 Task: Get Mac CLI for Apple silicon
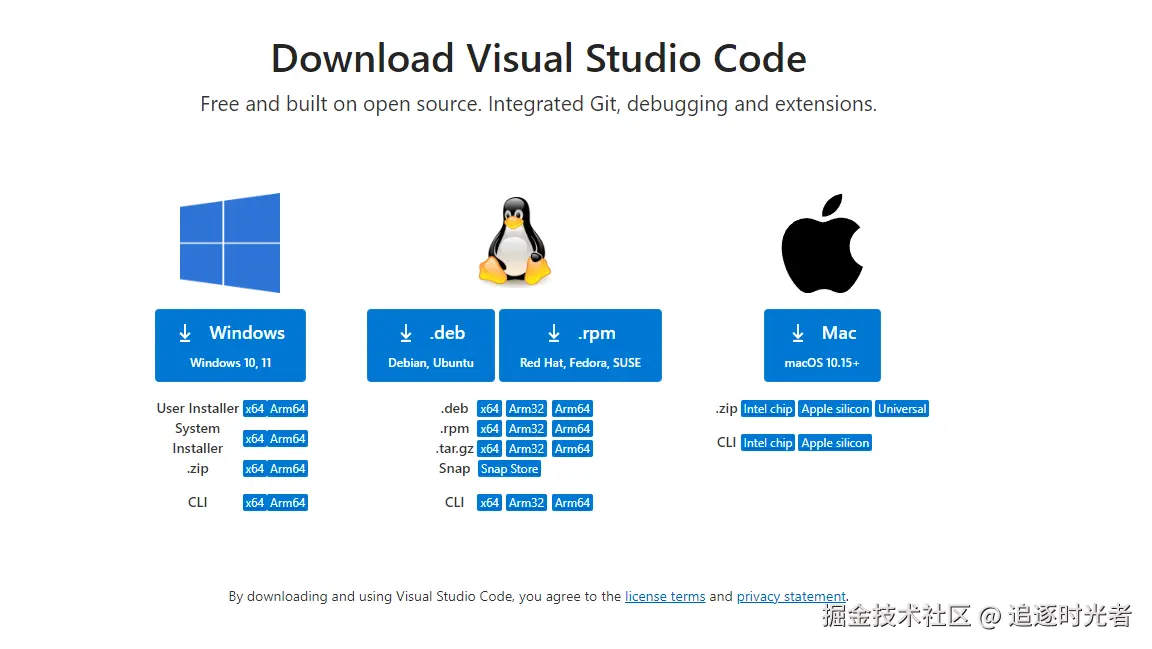(x=835, y=442)
